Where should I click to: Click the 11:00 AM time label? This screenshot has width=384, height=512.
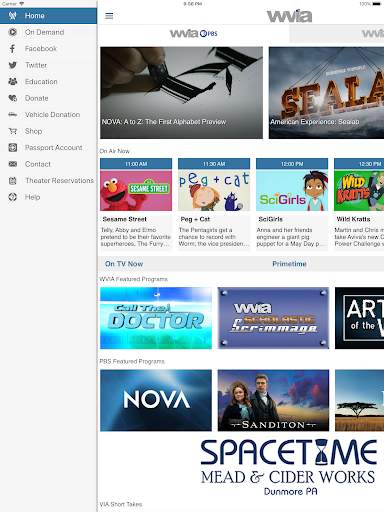tap(136, 164)
